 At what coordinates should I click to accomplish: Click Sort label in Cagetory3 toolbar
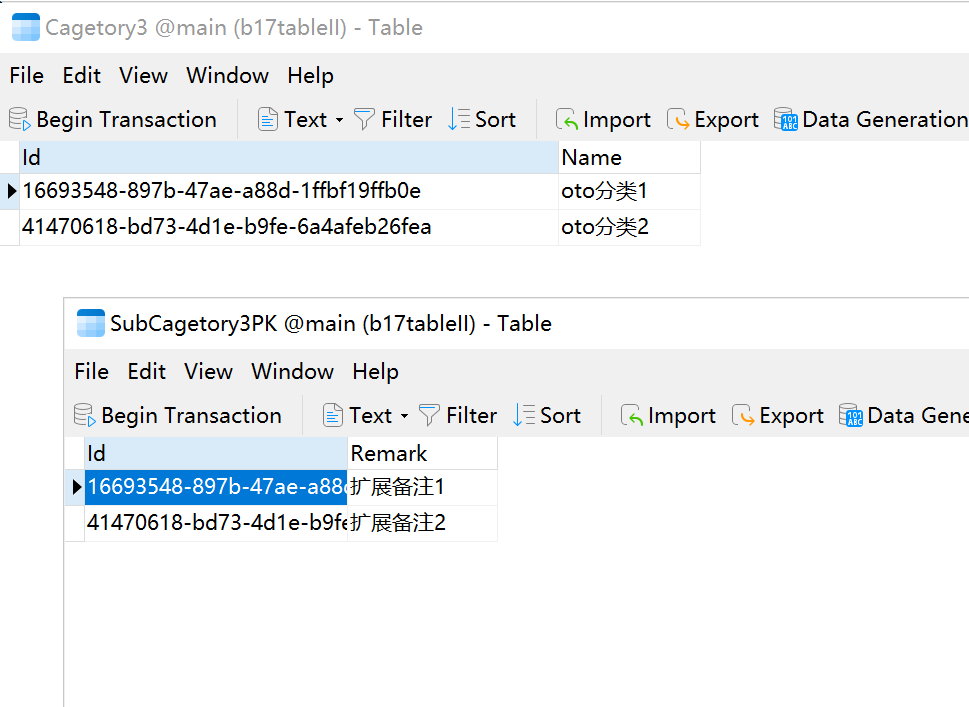pos(495,119)
